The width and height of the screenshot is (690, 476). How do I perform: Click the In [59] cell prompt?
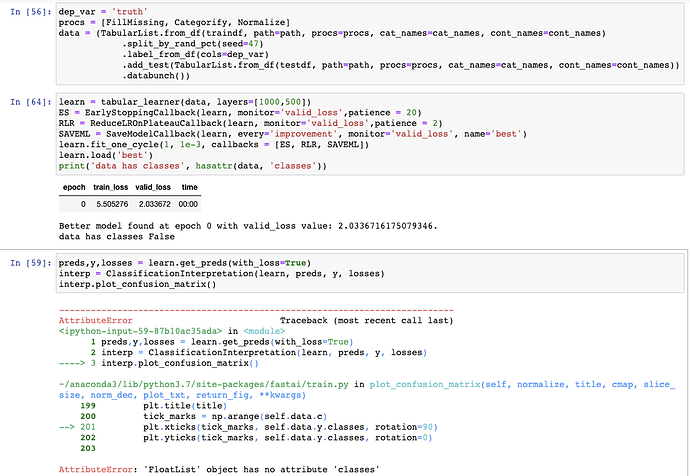click(30, 262)
